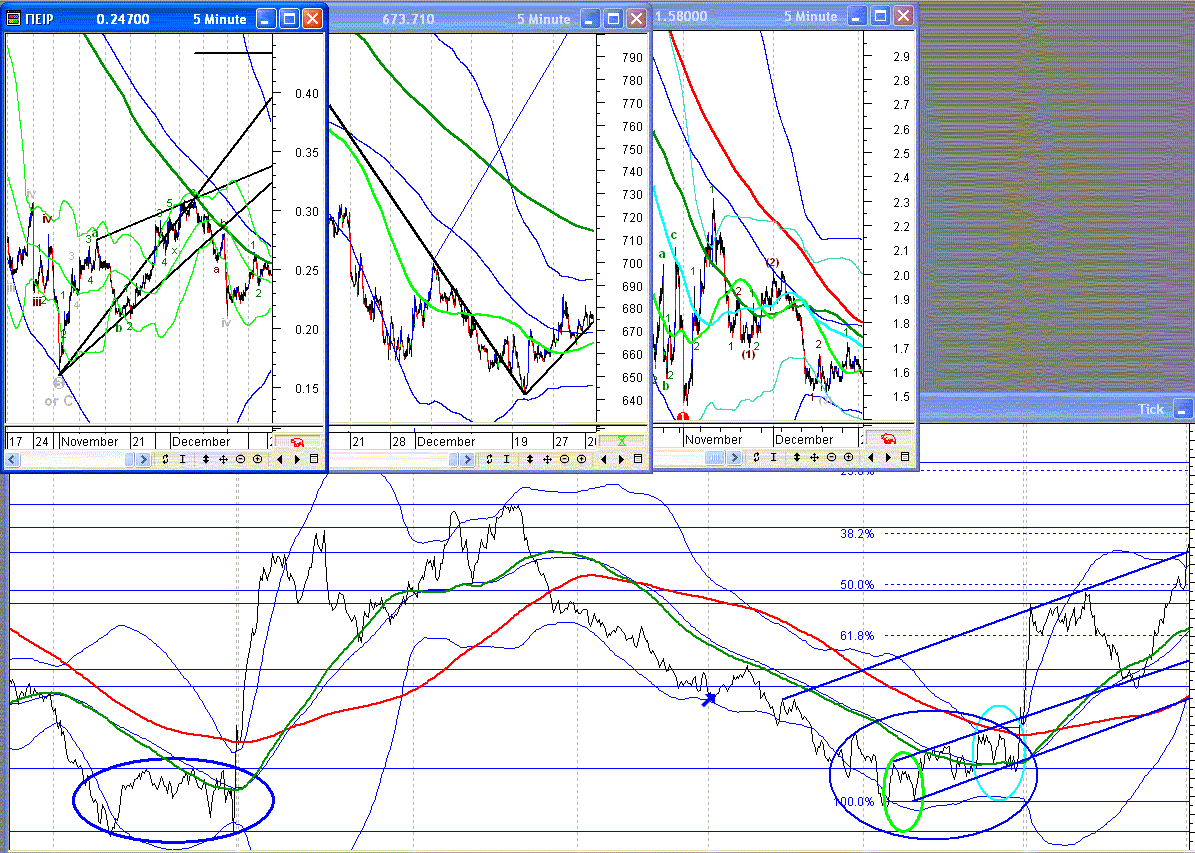Image resolution: width=1195 pixels, height=853 pixels.
Task: Zoom out using the minus icon in 673.710 chart
Action: 564,459
